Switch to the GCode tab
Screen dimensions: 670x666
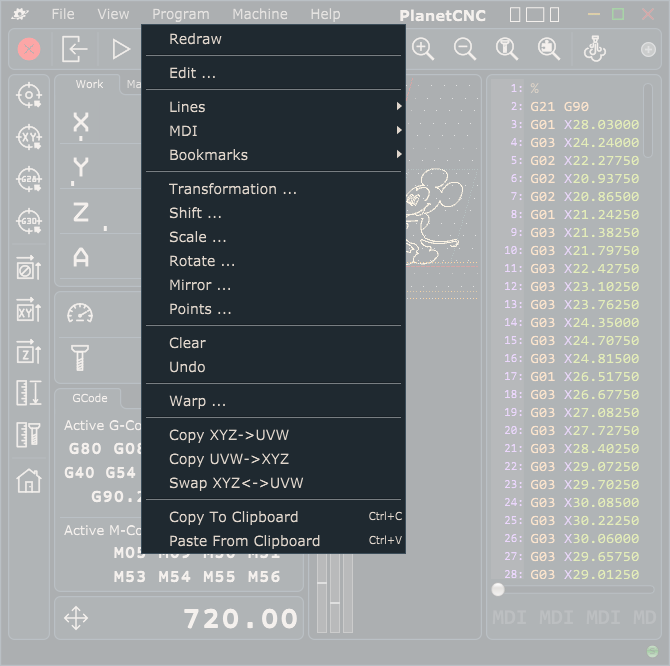[x=90, y=398]
